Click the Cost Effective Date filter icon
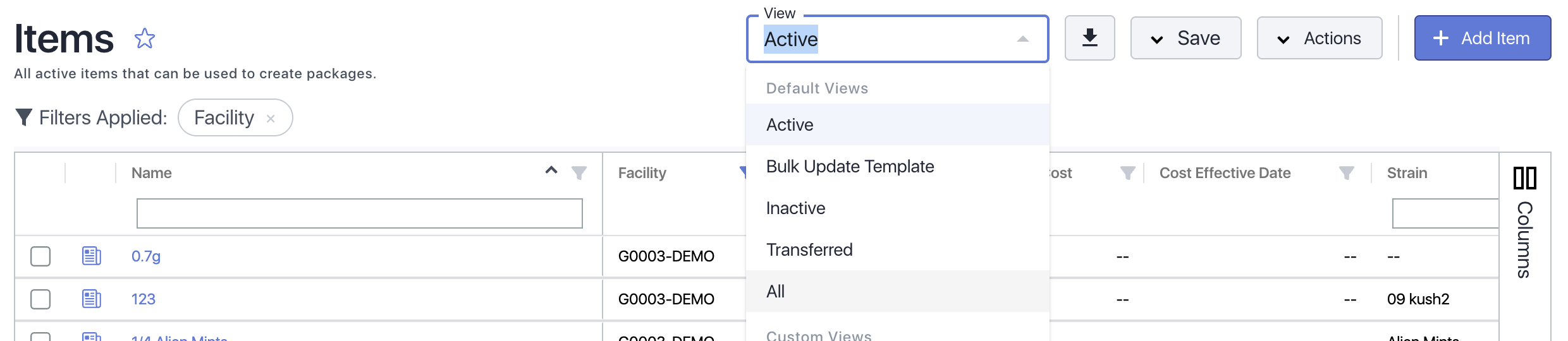 point(1346,172)
